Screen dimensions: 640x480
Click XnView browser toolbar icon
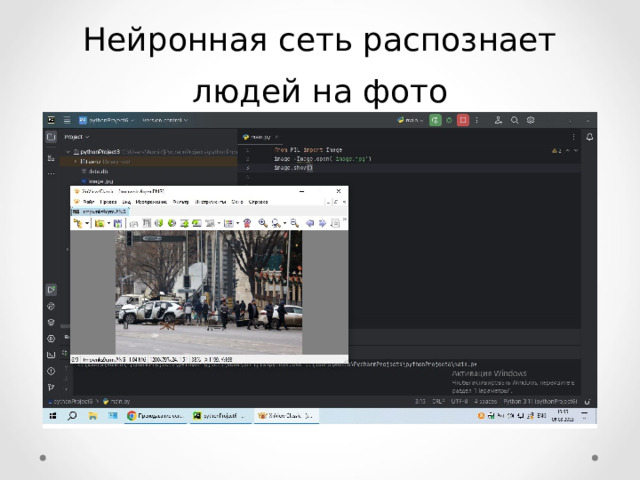78,223
